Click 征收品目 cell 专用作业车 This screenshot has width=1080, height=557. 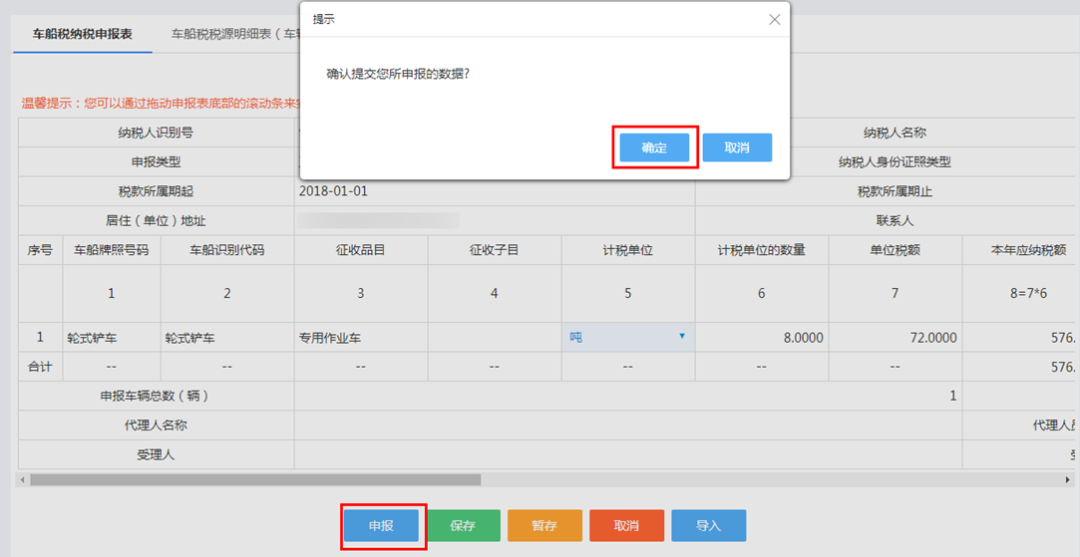coord(360,338)
